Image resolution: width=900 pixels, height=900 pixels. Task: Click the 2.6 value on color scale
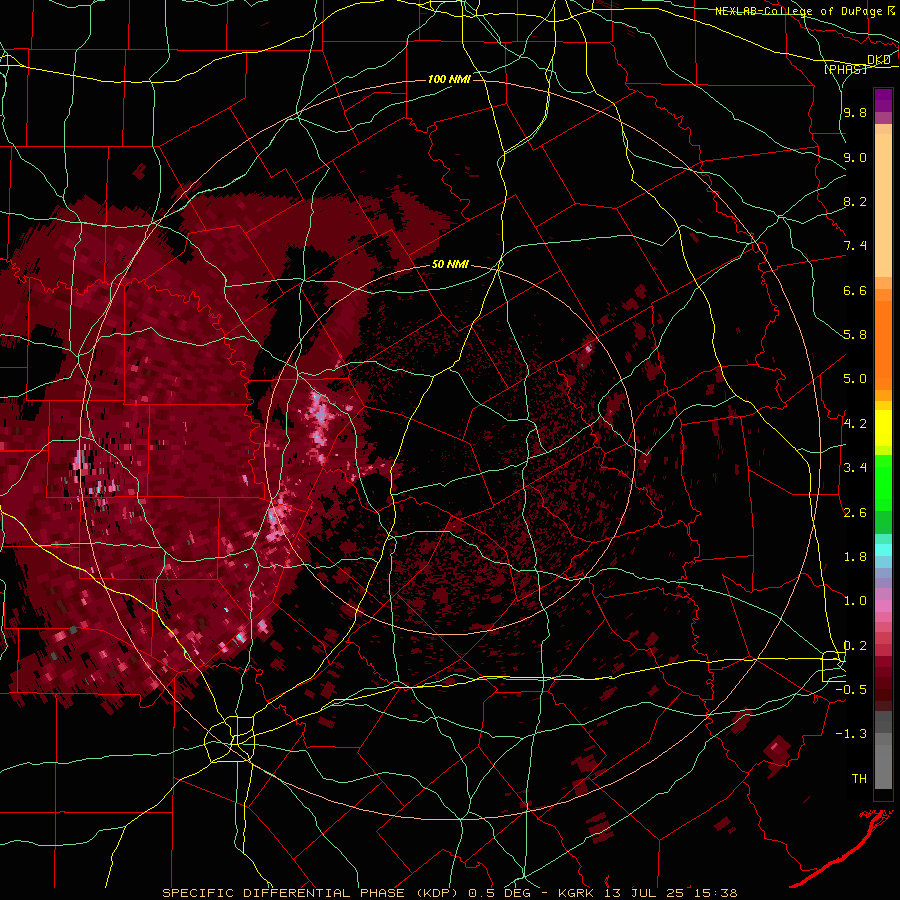pyautogui.click(x=855, y=513)
